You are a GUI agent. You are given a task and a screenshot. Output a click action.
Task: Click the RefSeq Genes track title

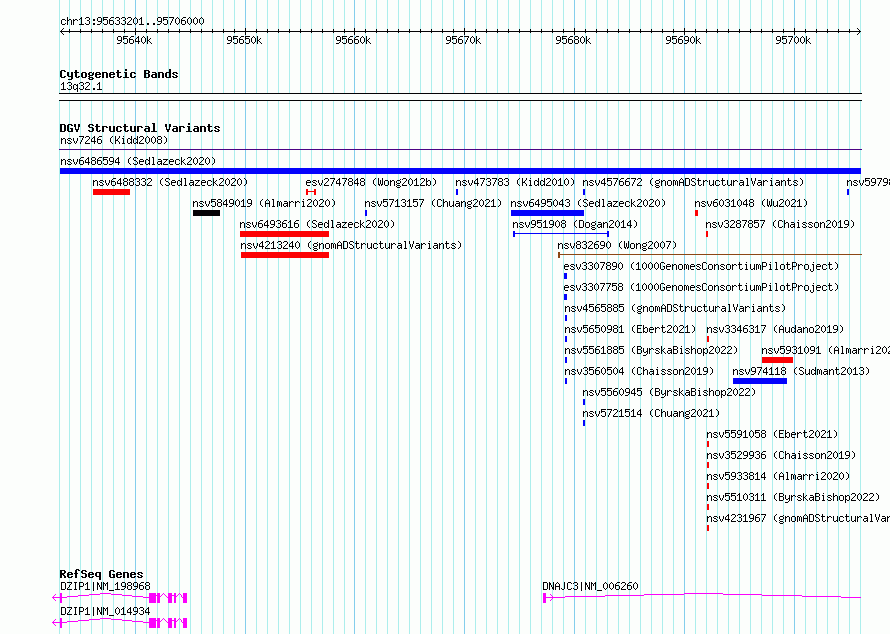pos(101,574)
